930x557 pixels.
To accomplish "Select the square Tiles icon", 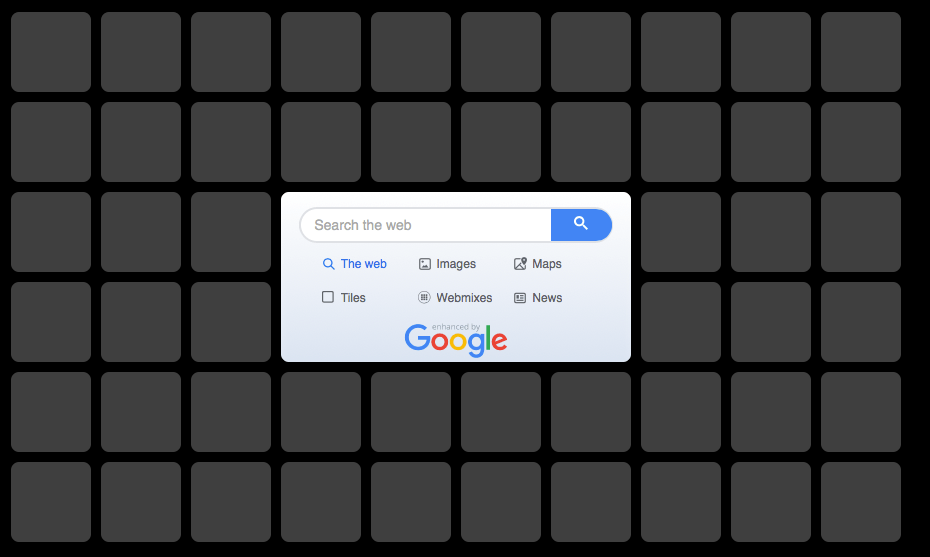I will tap(328, 297).
